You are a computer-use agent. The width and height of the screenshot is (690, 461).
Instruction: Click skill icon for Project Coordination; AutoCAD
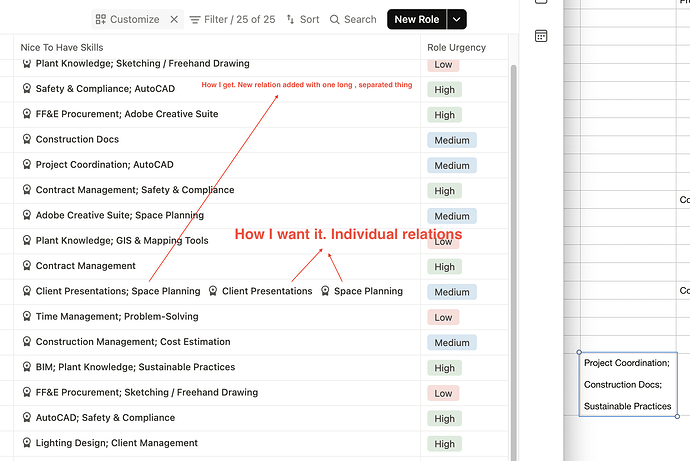(x=27, y=165)
